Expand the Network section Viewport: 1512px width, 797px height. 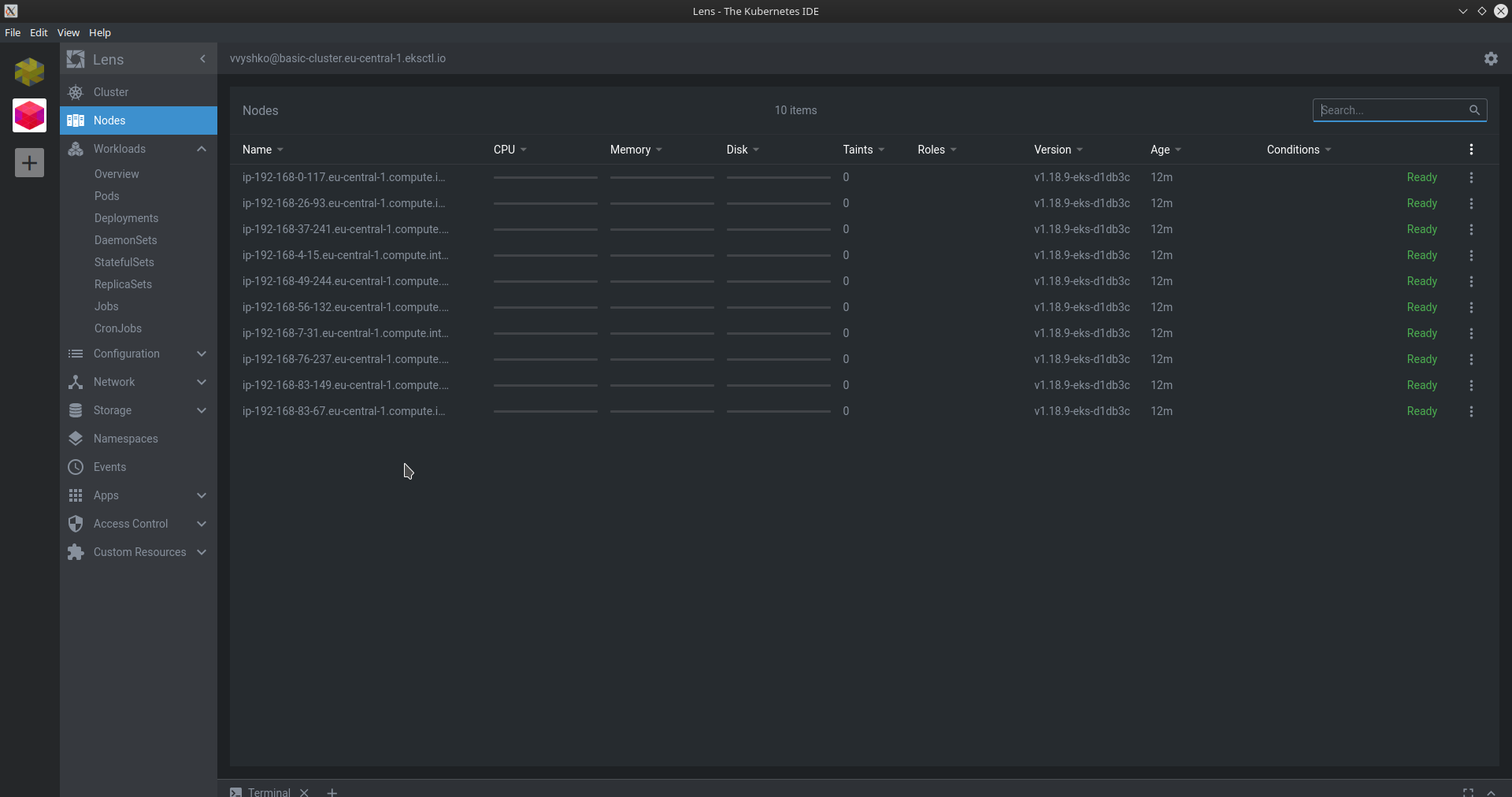[x=202, y=382]
